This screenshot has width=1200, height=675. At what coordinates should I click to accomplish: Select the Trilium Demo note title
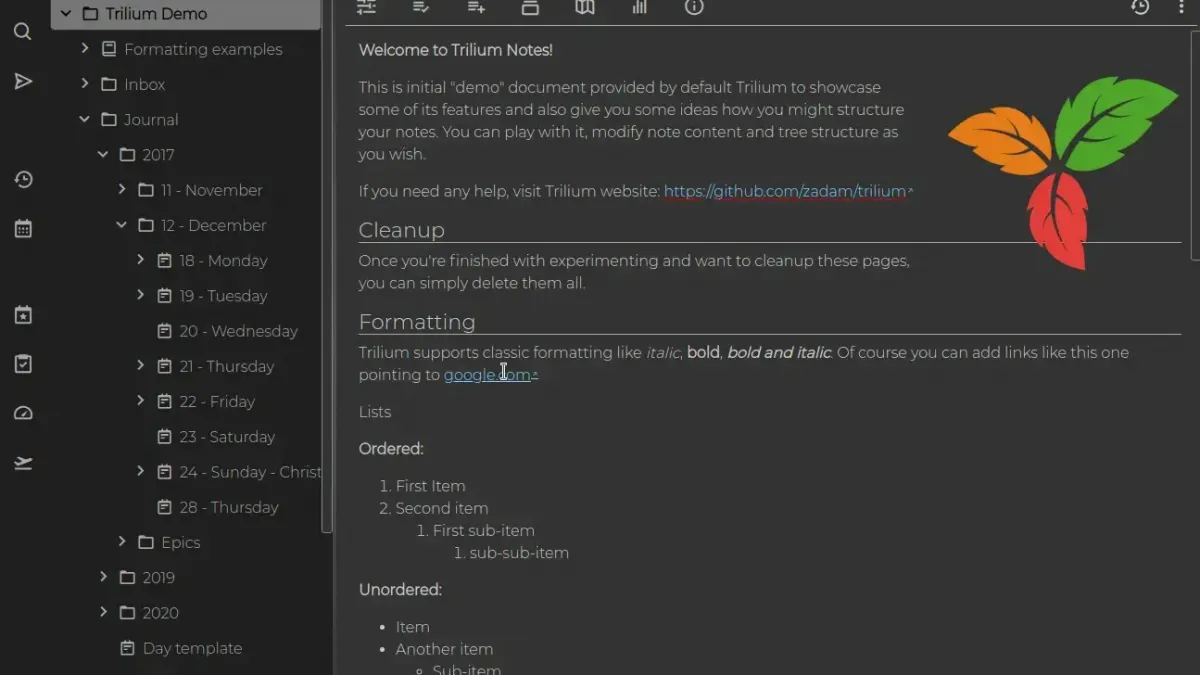click(156, 14)
